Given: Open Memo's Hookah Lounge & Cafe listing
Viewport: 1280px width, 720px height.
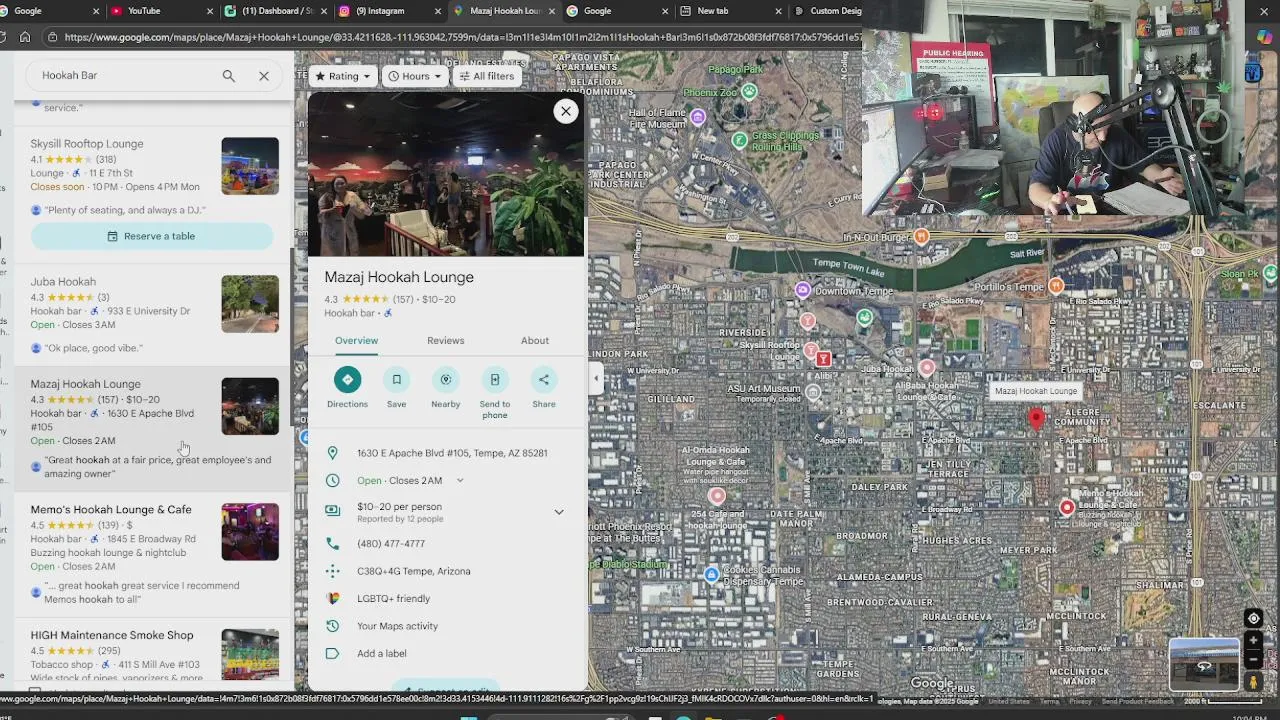Looking at the screenshot, I should coord(111,510).
